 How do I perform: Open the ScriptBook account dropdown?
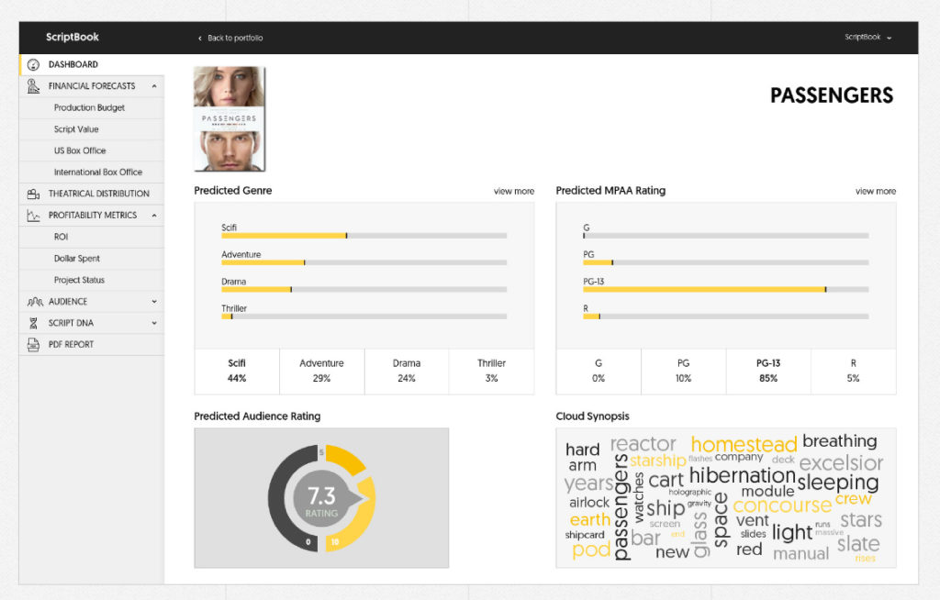(x=868, y=37)
